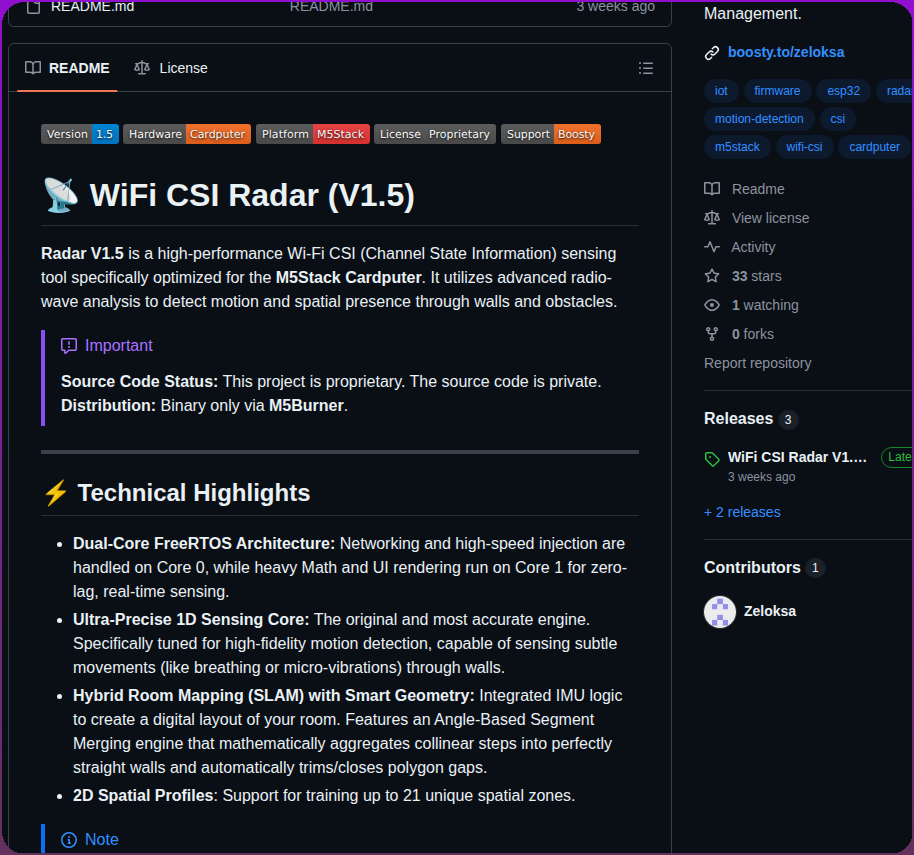The width and height of the screenshot is (914, 855).
Task: Open the WiFi CSI Radar V1 release
Action: (797, 457)
